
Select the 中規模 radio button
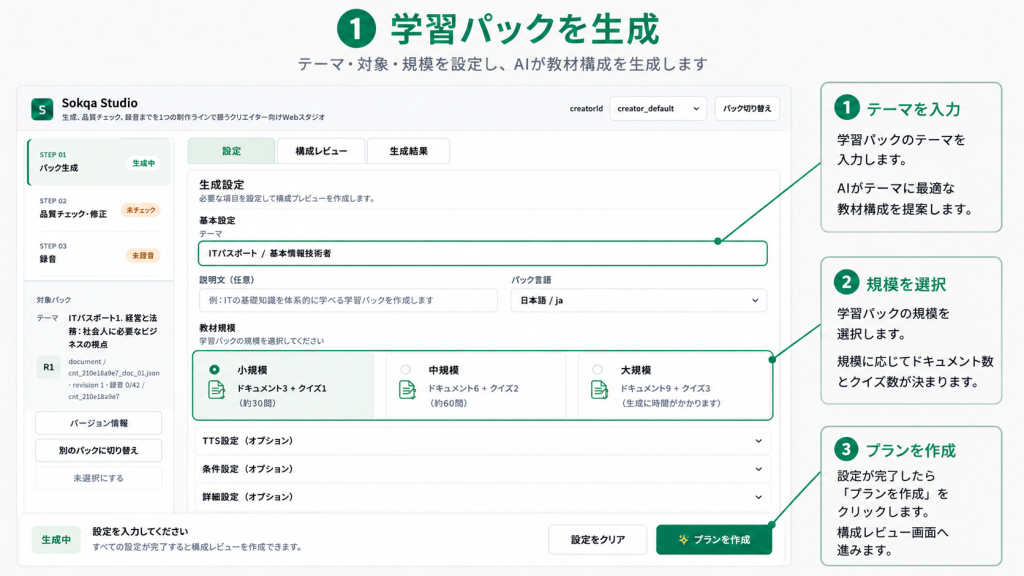406,370
